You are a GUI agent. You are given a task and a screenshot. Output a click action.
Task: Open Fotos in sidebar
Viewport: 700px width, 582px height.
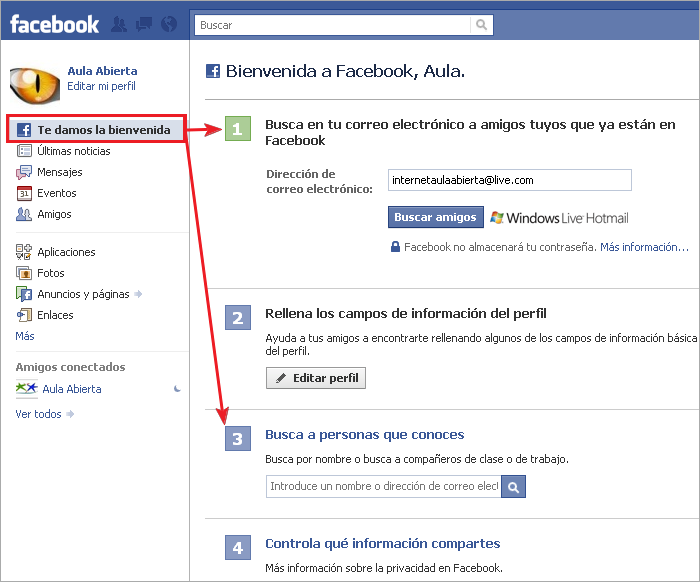click(x=50, y=273)
